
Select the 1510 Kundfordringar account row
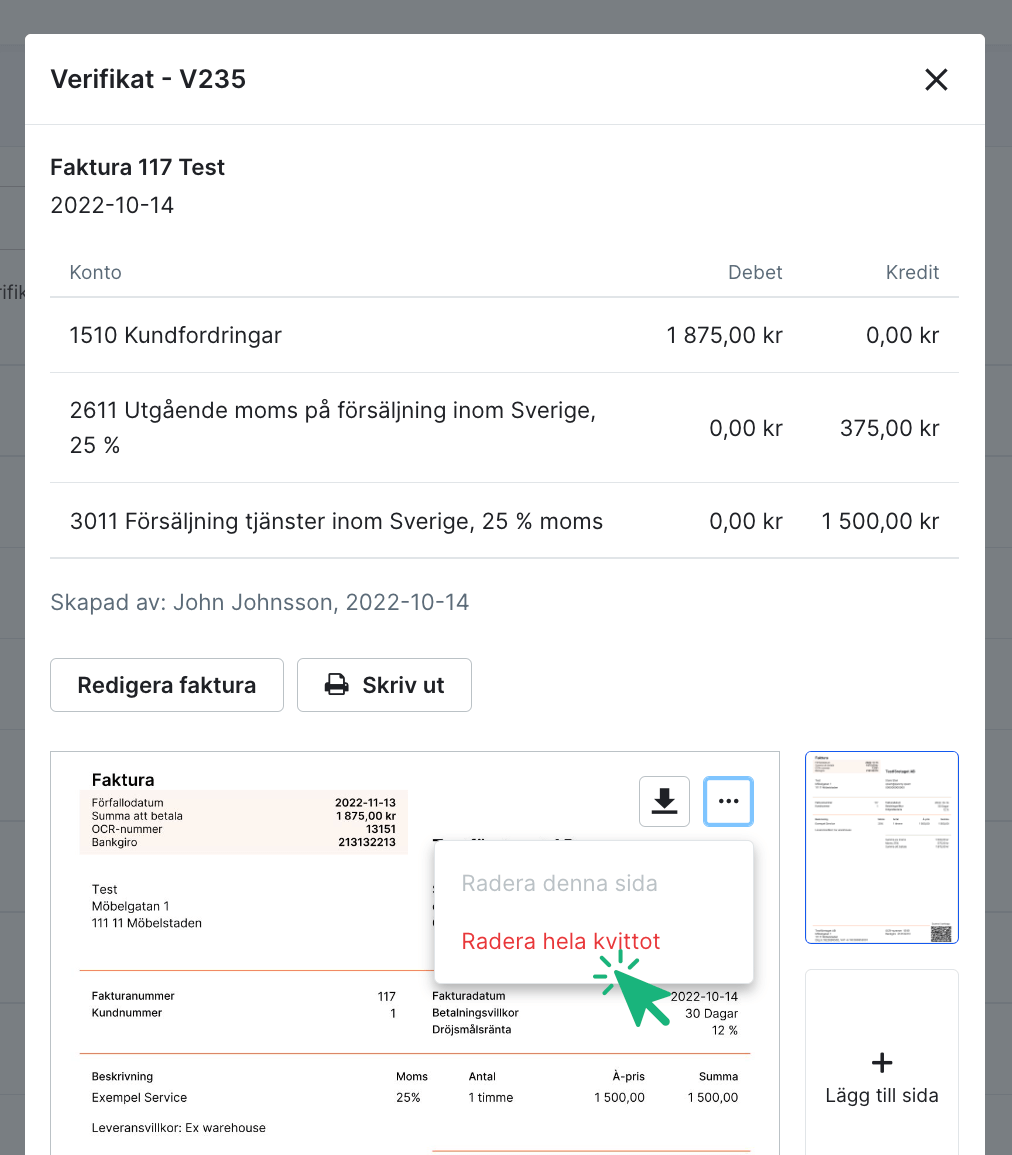(x=176, y=335)
